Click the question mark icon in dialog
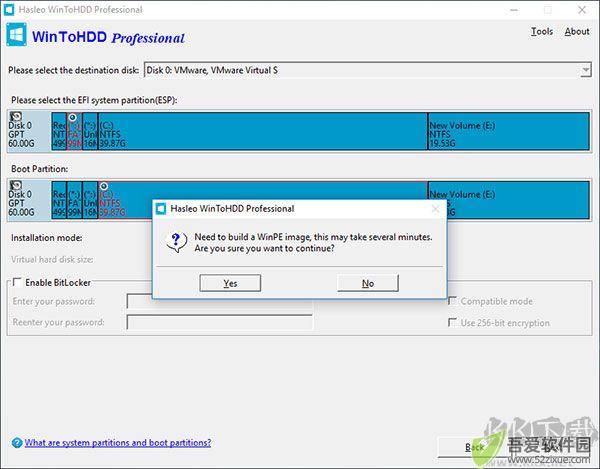Screen dimensions: 600x469 coord(176,242)
